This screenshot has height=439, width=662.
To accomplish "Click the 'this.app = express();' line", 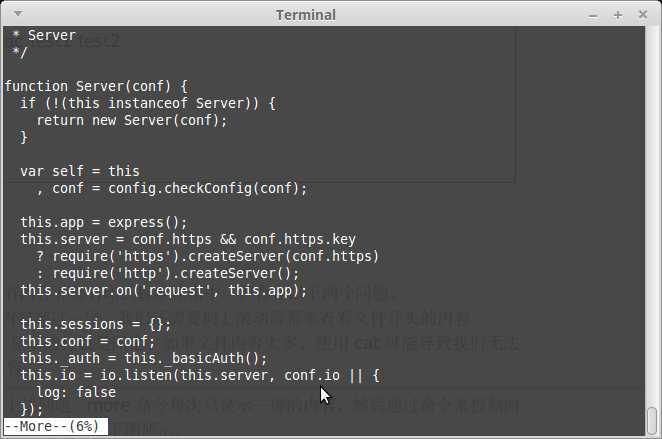I will tap(104, 222).
